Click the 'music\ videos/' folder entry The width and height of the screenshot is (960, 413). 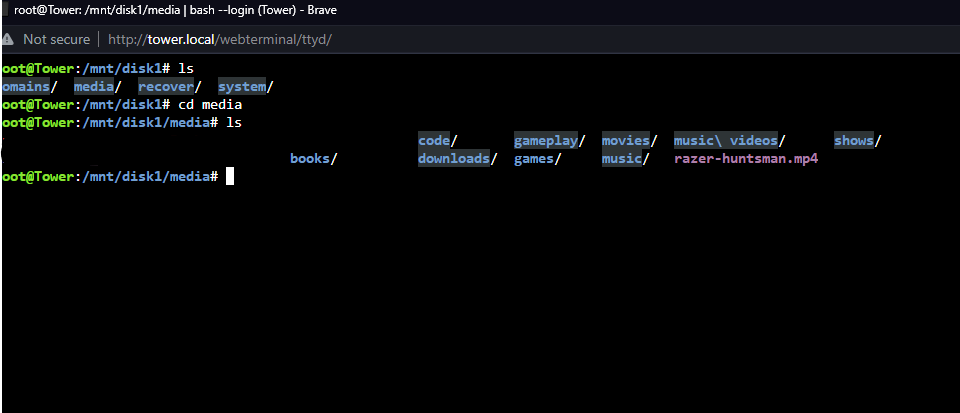[730, 141]
